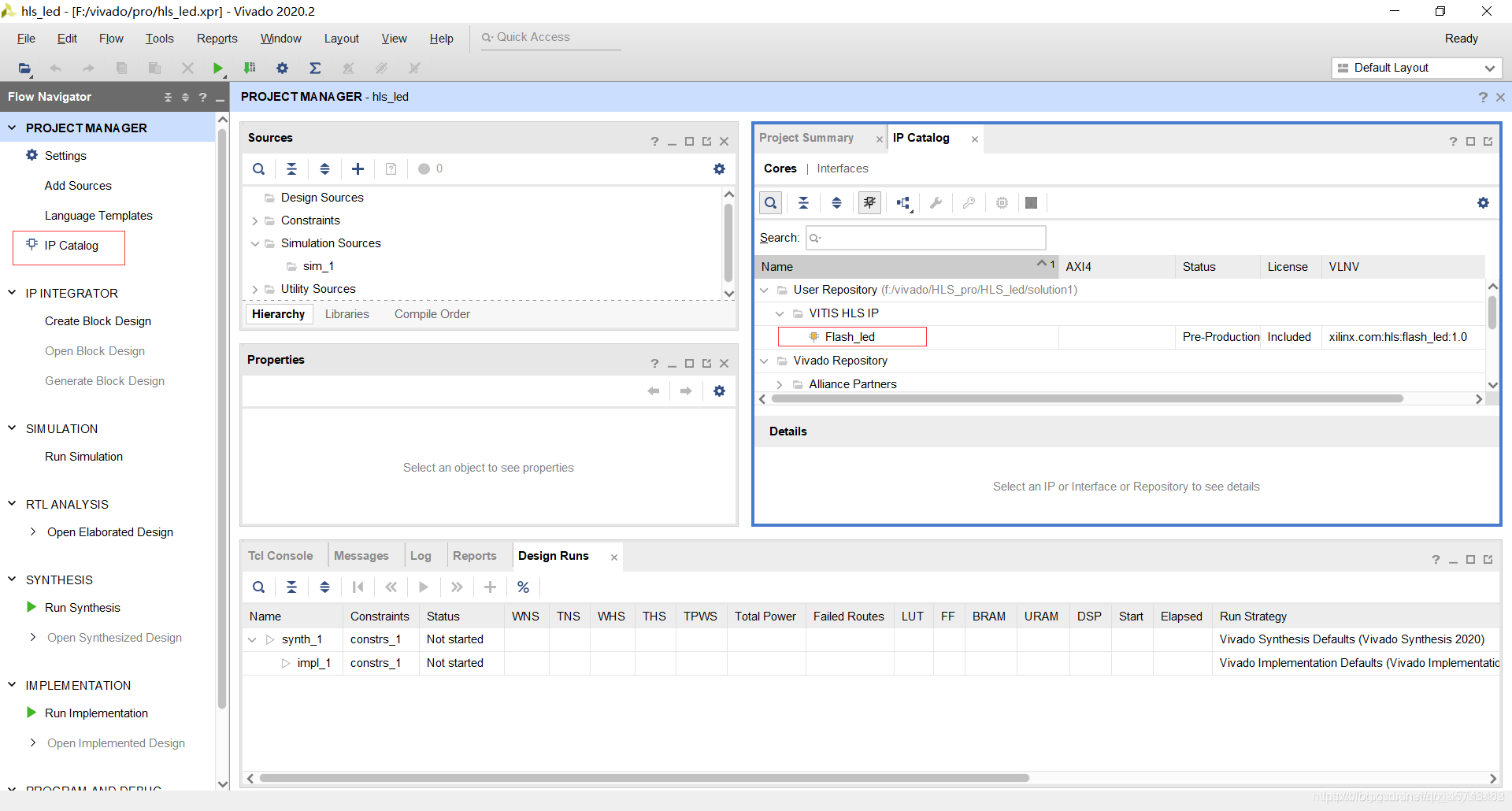This screenshot has width=1512, height=811.
Task: Open IP Catalog settings gear
Action: point(1483,203)
